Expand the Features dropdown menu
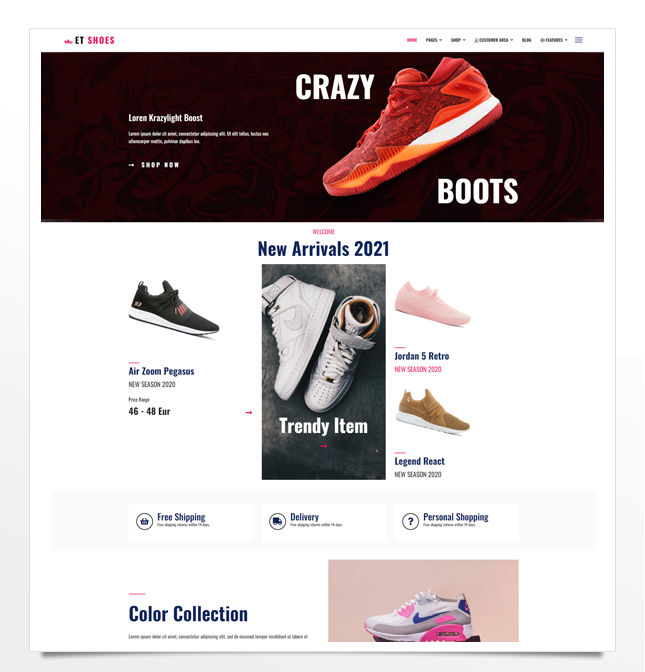645x672 pixels. point(554,40)
